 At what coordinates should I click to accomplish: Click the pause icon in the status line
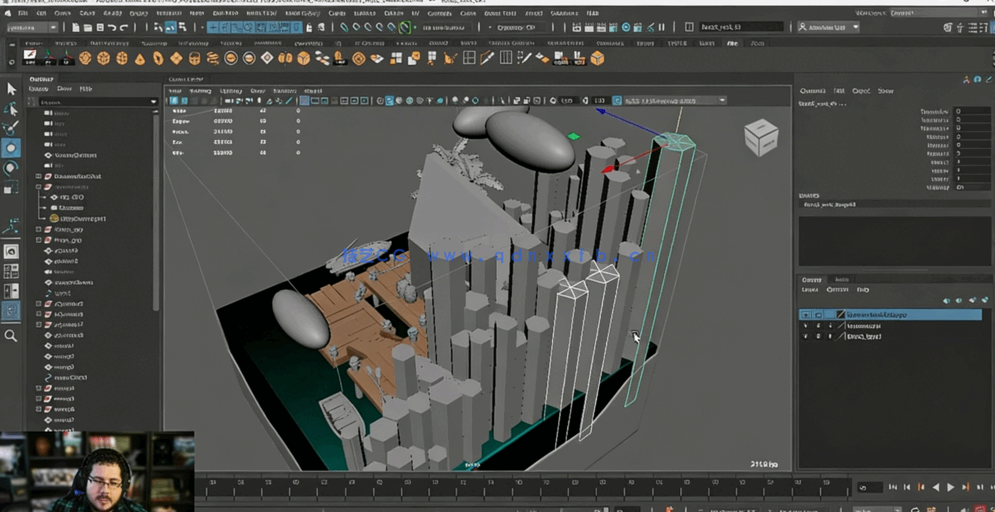[x=662, y=28]
